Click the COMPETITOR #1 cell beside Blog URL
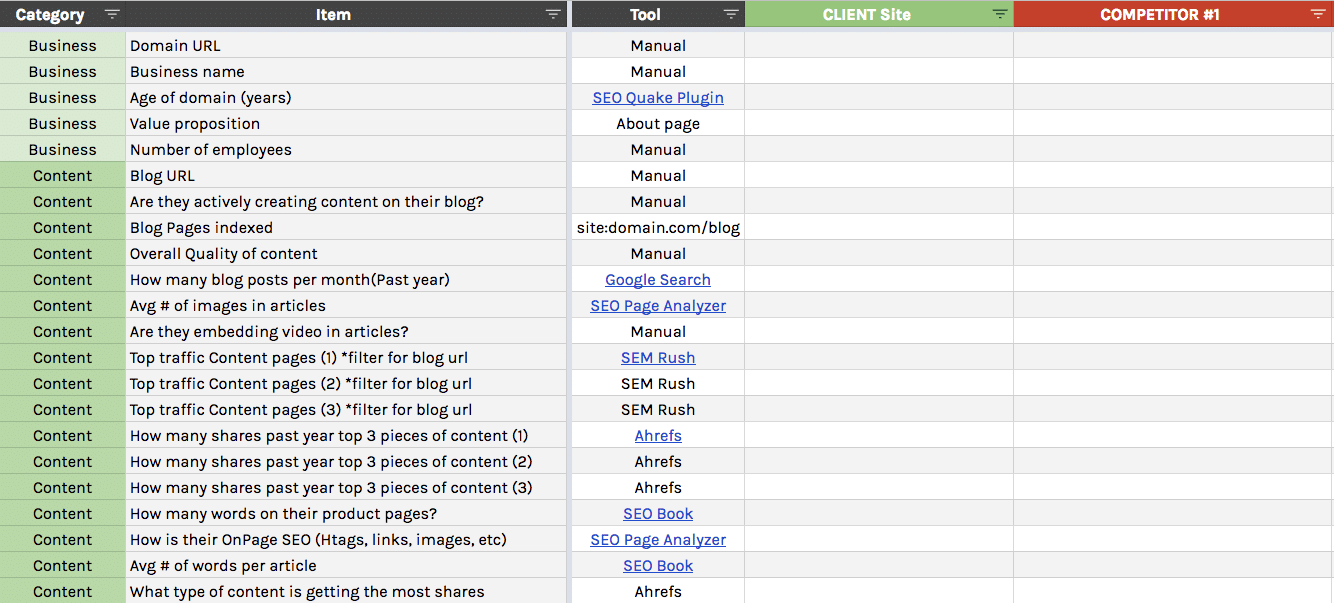Screen dimensions: 1334x603 point(1172,175)
